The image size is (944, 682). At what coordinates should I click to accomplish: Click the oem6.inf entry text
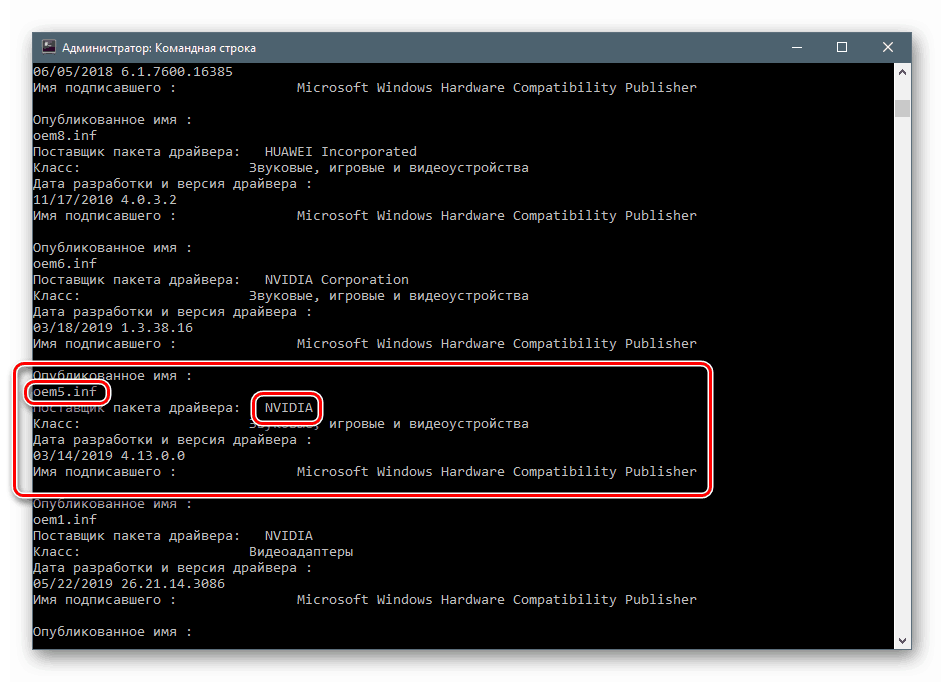tap(64, 263)
